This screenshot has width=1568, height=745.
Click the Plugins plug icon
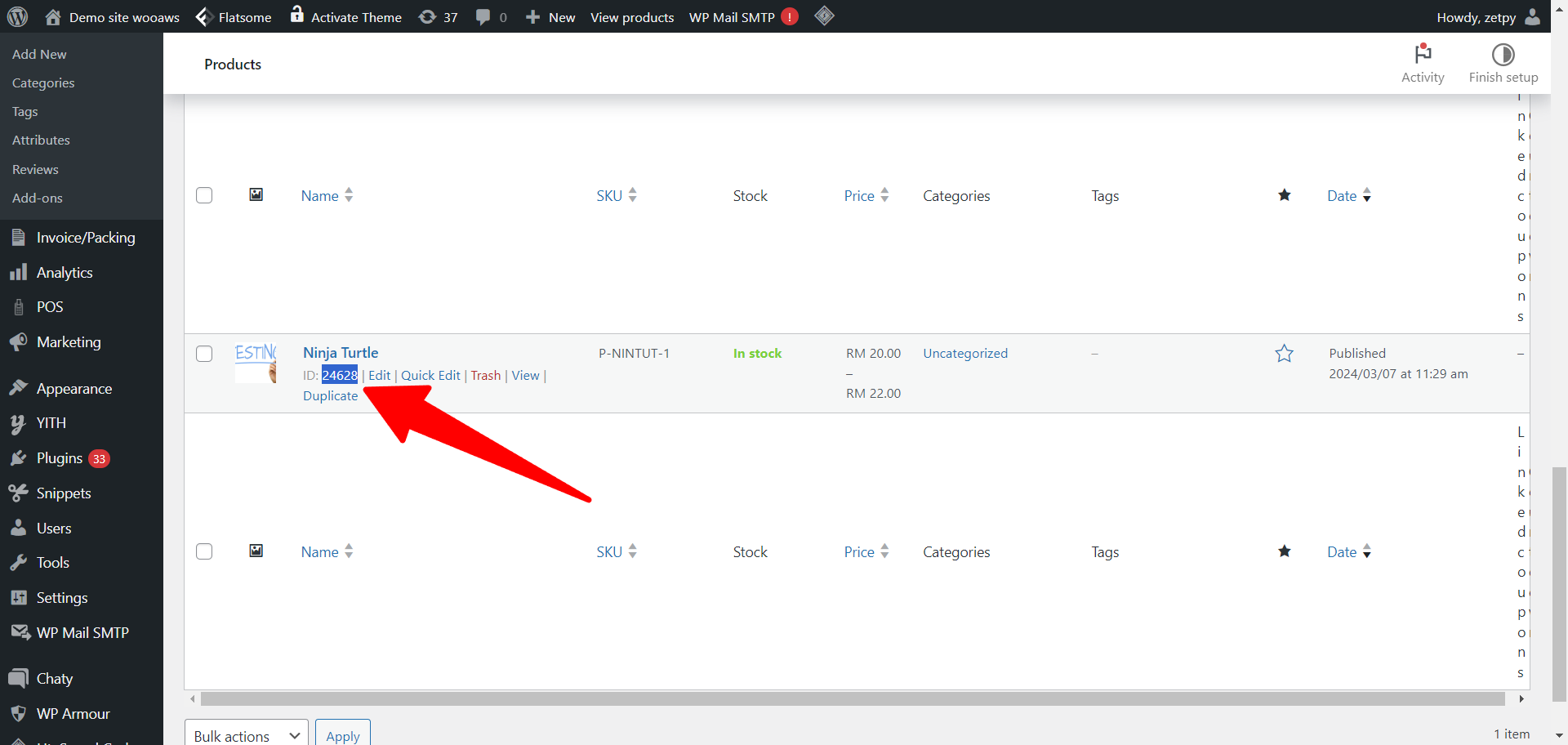point(18,458)
